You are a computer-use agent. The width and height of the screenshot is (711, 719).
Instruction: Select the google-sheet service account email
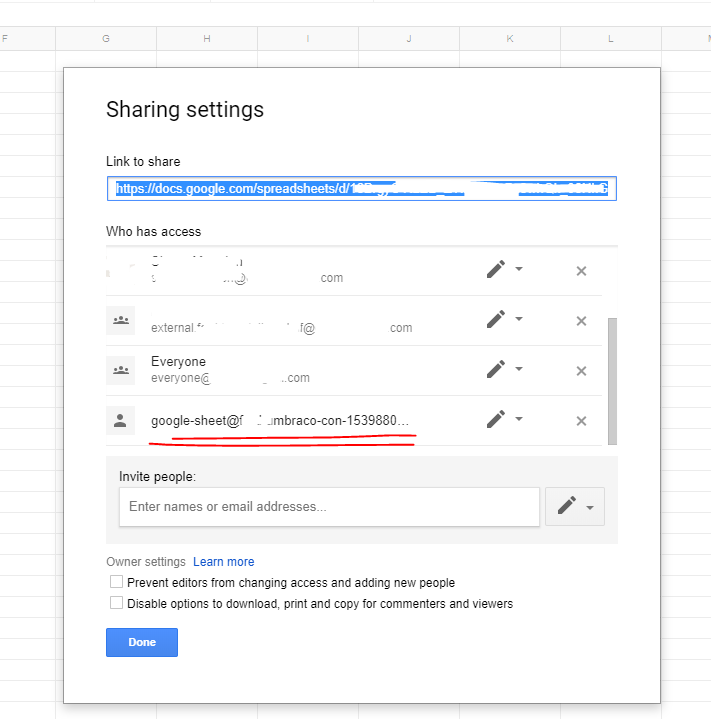[x=280, y=420]
